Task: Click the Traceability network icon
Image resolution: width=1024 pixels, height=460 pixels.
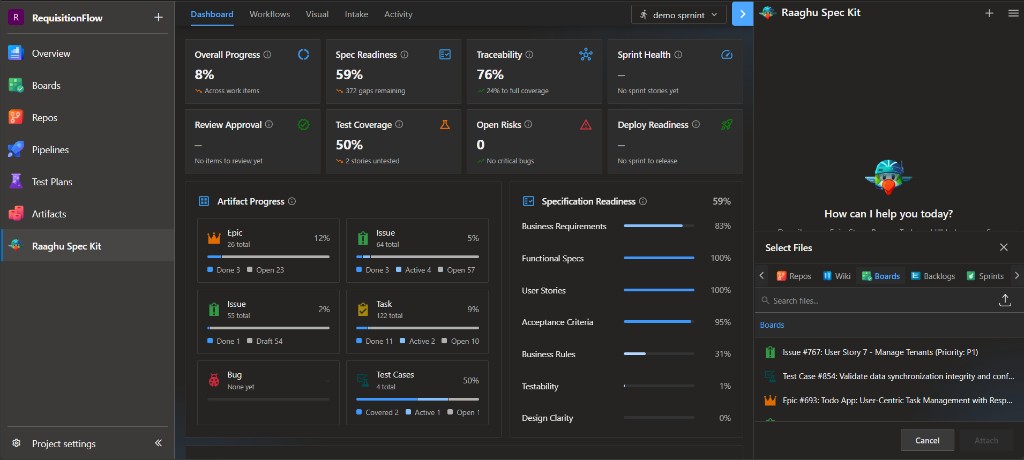Action: click(586, 55)
